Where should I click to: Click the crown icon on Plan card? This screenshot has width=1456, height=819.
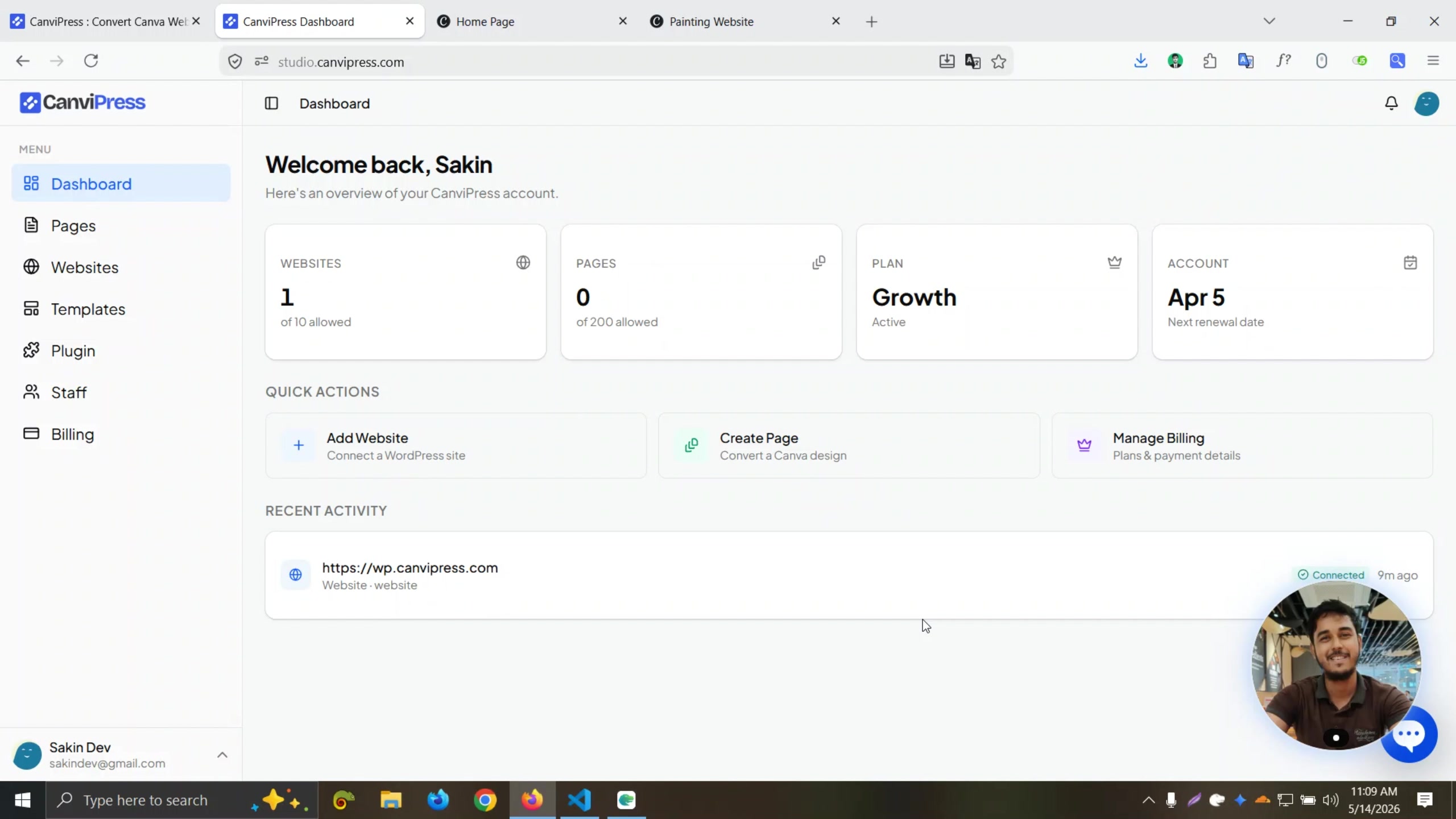[1115, 262]
